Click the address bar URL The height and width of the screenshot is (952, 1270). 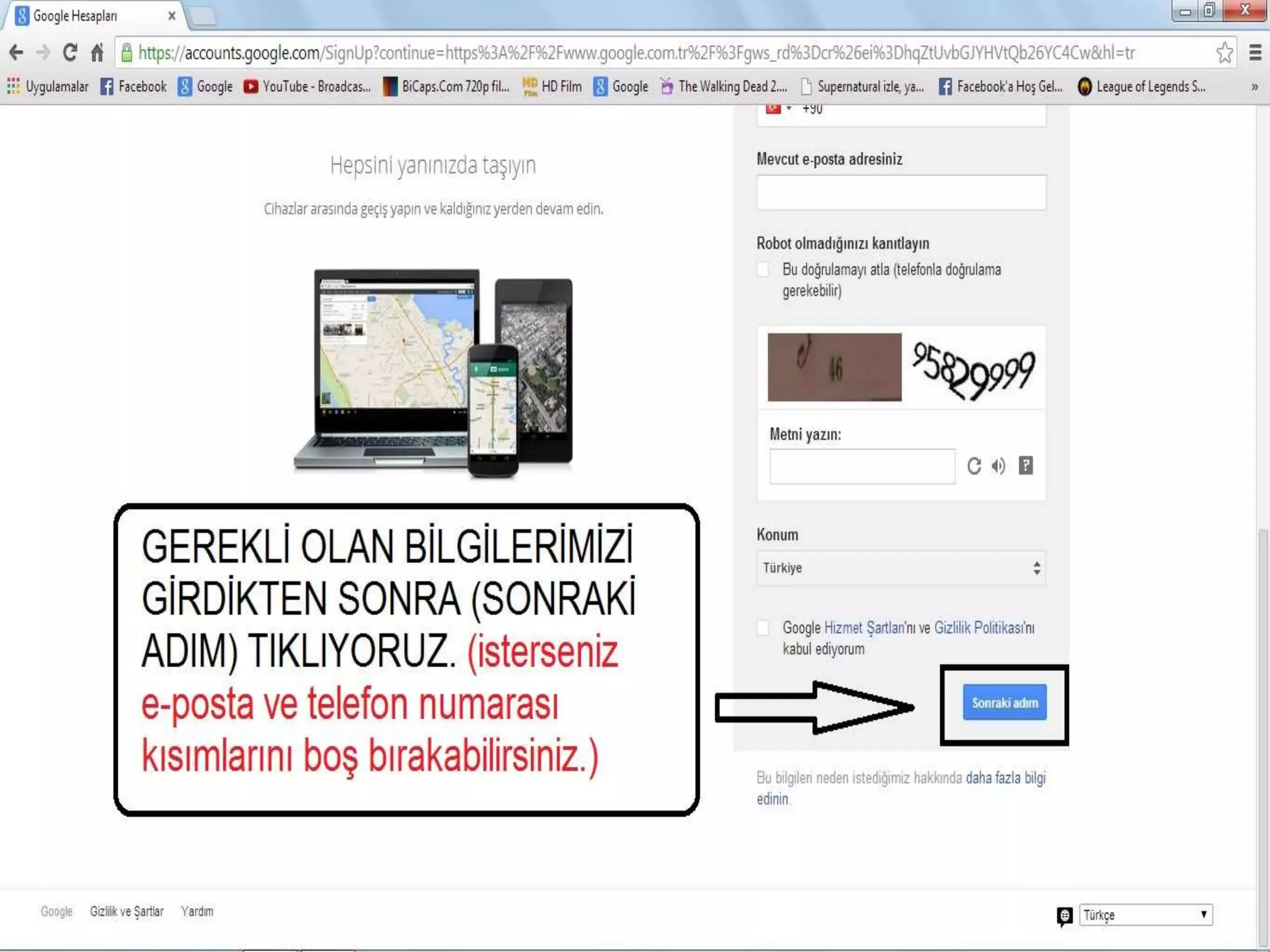tap(637, 53)
